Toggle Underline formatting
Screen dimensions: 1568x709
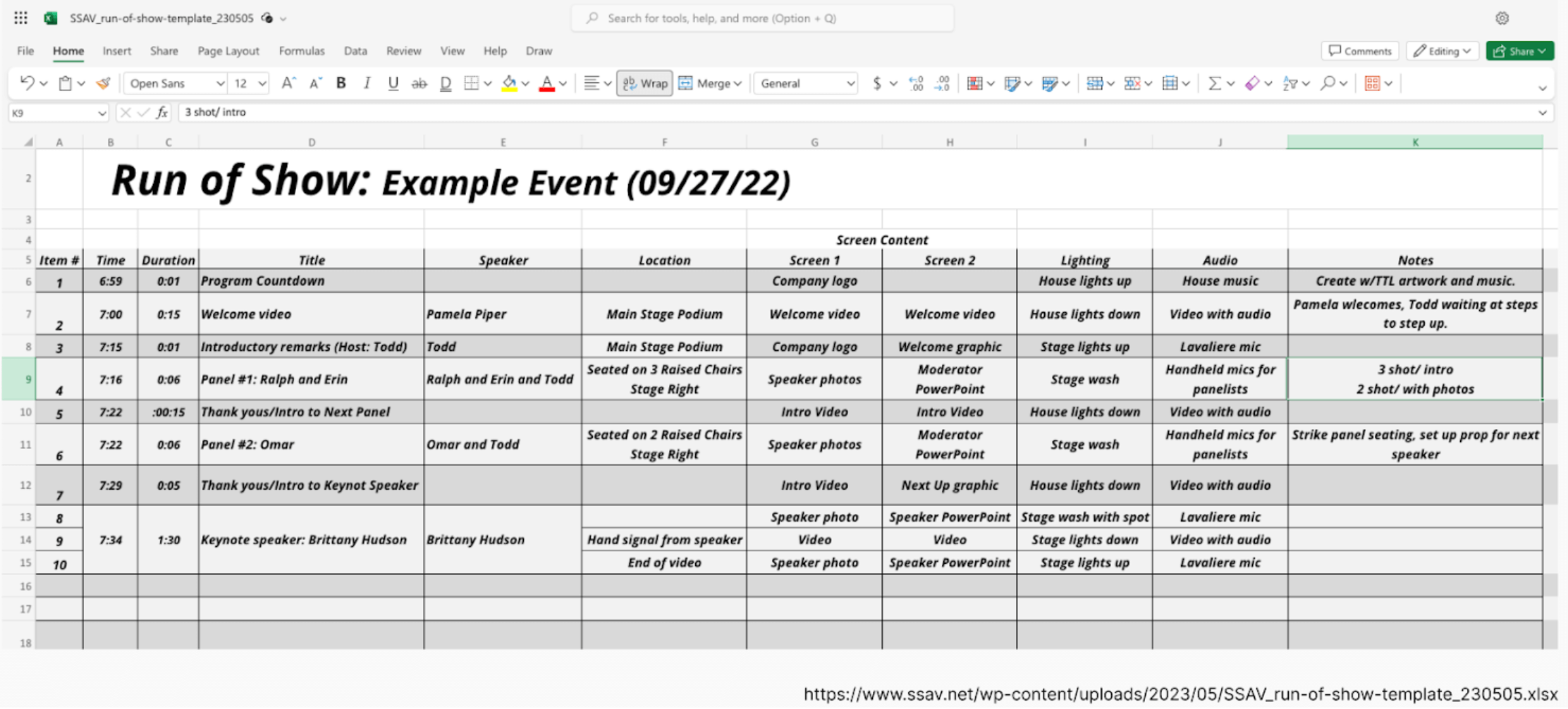point(392,83)
